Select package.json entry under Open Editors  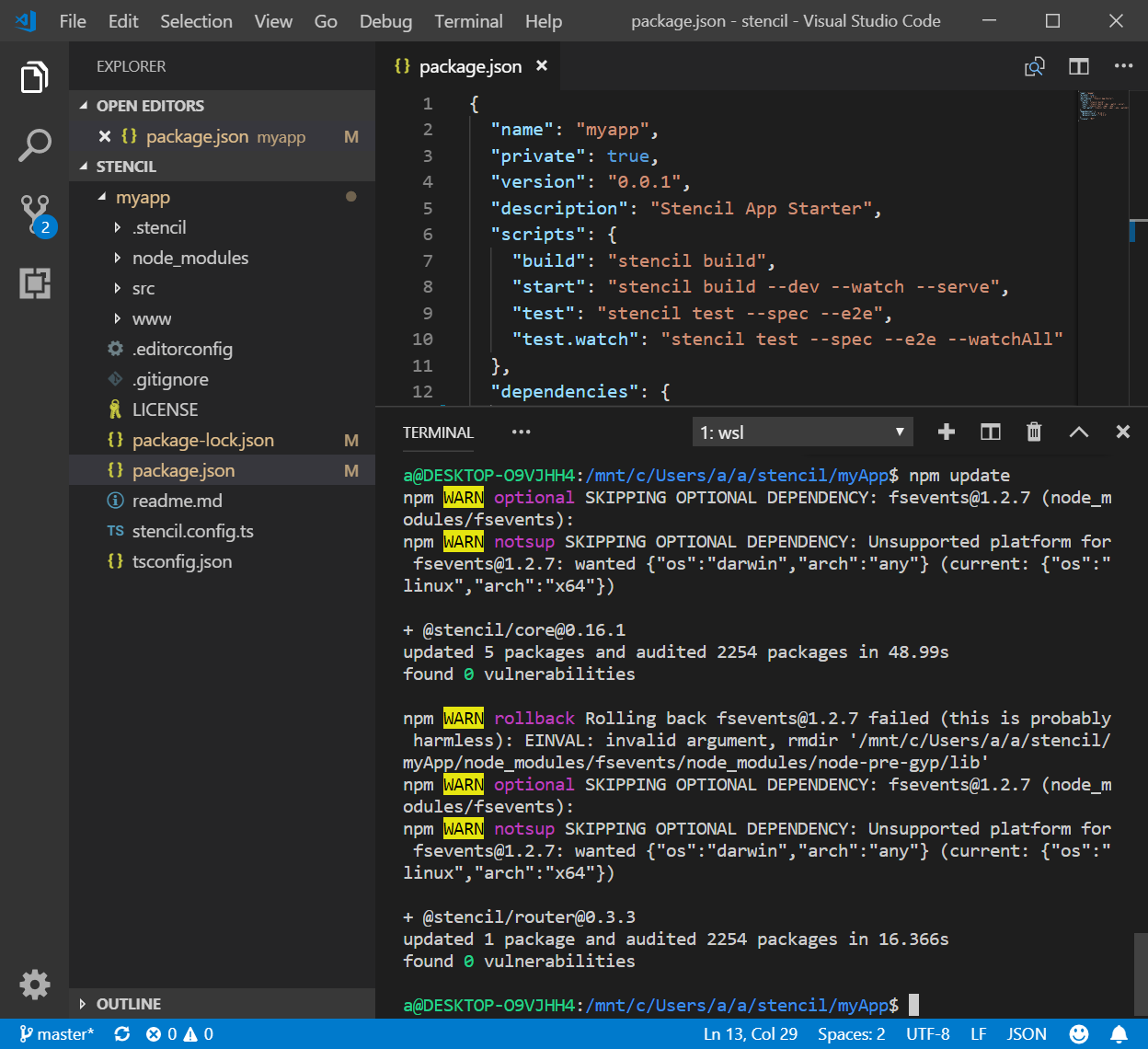coord(222,136)
